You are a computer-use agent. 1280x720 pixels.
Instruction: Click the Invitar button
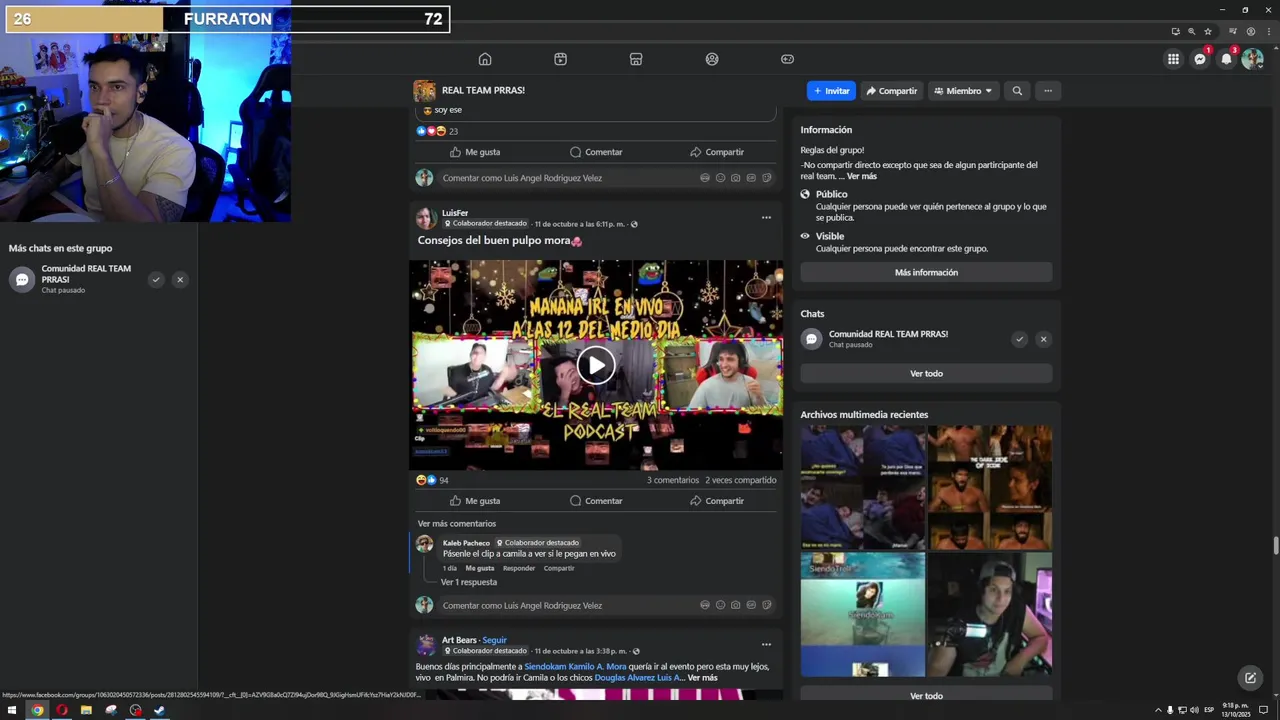[831, 91]
